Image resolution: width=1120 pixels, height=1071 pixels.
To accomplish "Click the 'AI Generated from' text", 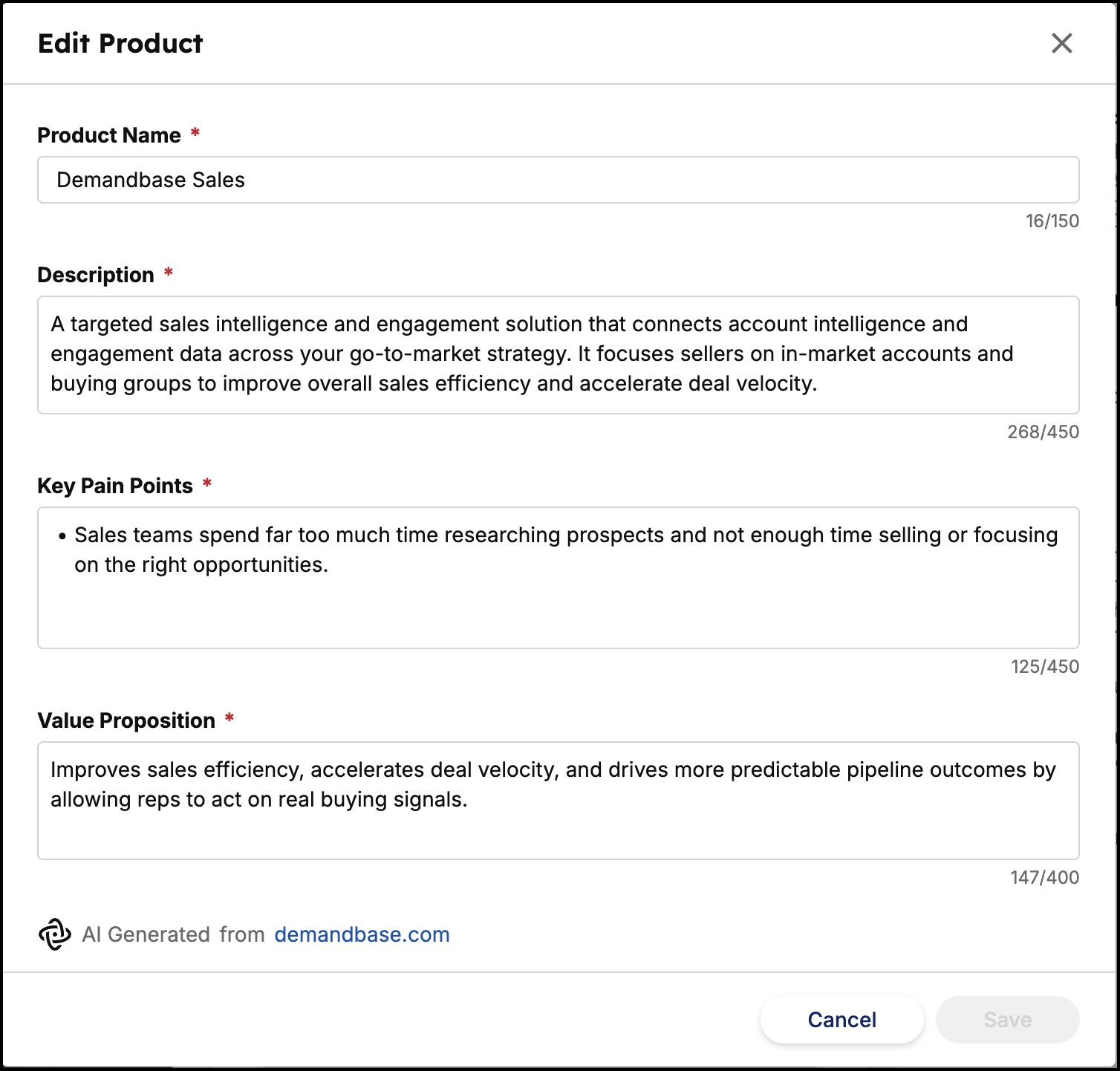I will click(x=173, y=934).
